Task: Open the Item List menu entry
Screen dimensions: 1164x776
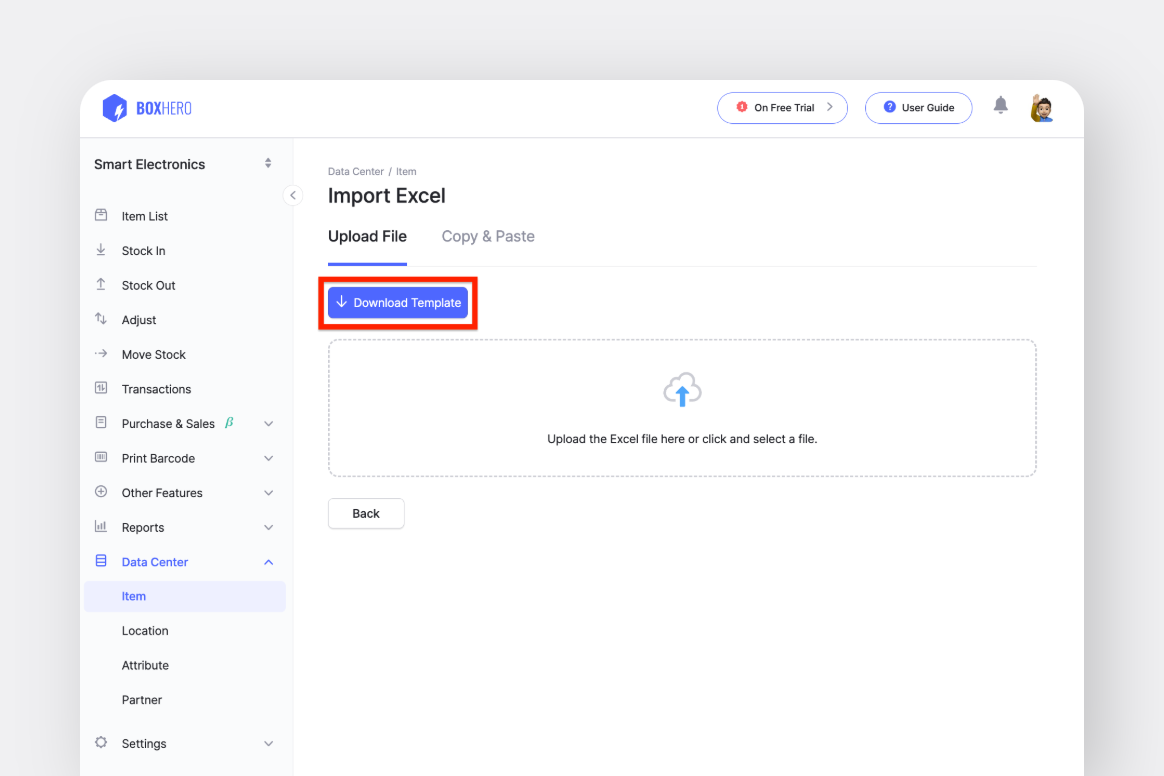Action: (143, 216)
